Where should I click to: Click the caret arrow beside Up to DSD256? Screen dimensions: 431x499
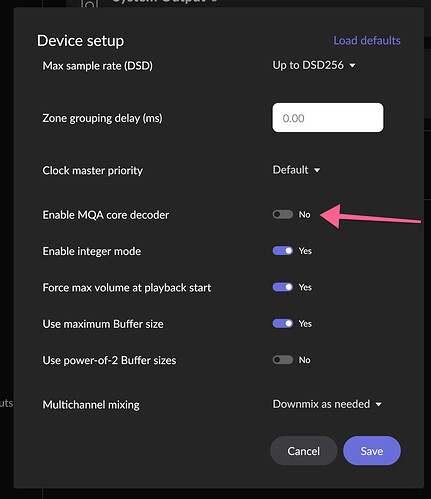(x=352, y=66)
